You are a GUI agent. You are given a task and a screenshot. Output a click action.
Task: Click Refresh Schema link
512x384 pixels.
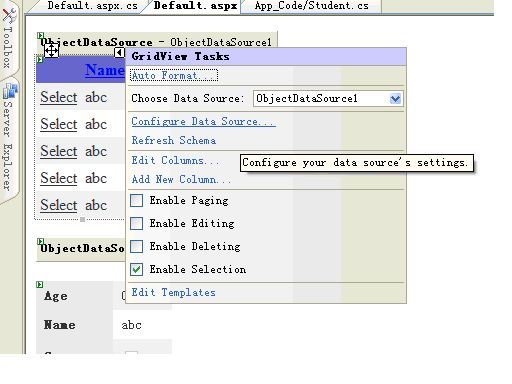174,140
